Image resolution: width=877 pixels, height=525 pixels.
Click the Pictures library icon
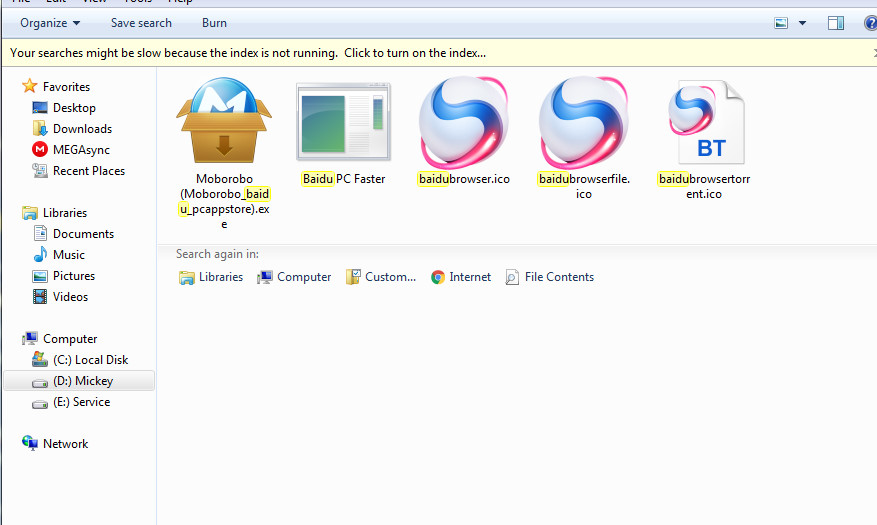coord(40,276)
